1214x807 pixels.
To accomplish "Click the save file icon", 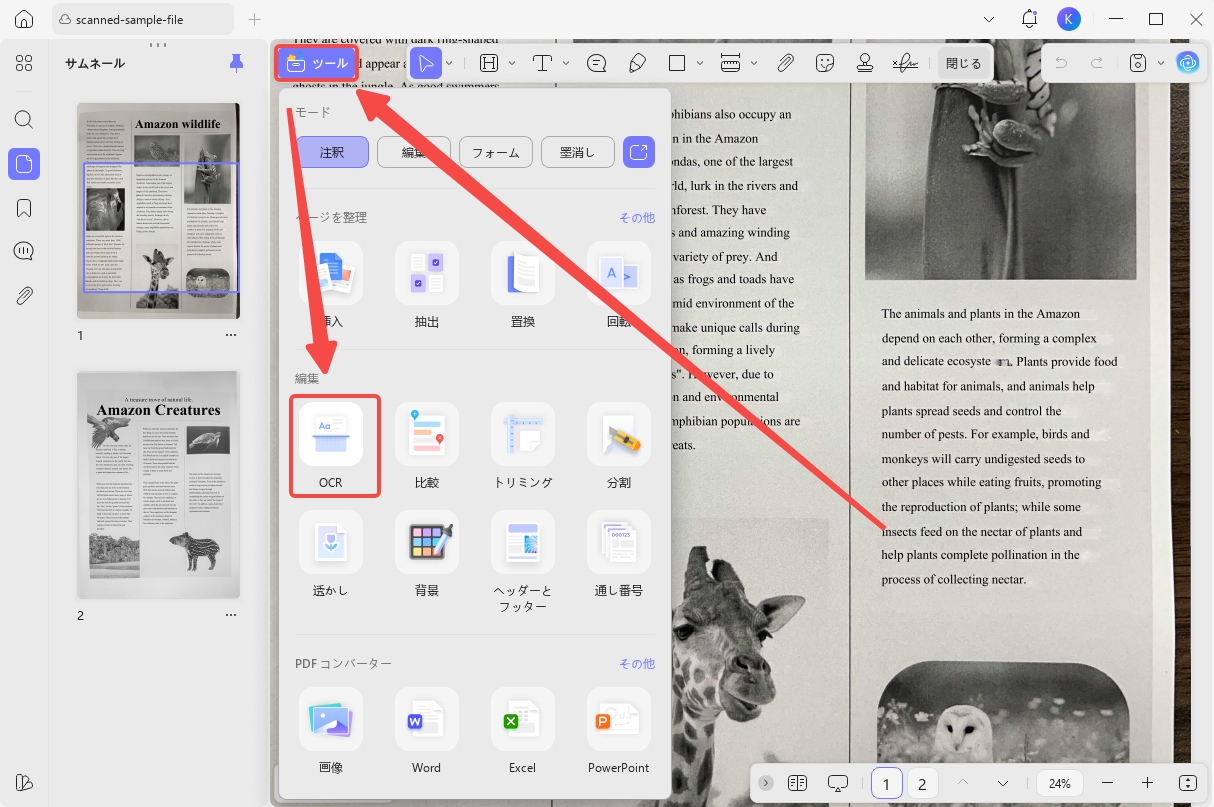I will [1137, 63].
